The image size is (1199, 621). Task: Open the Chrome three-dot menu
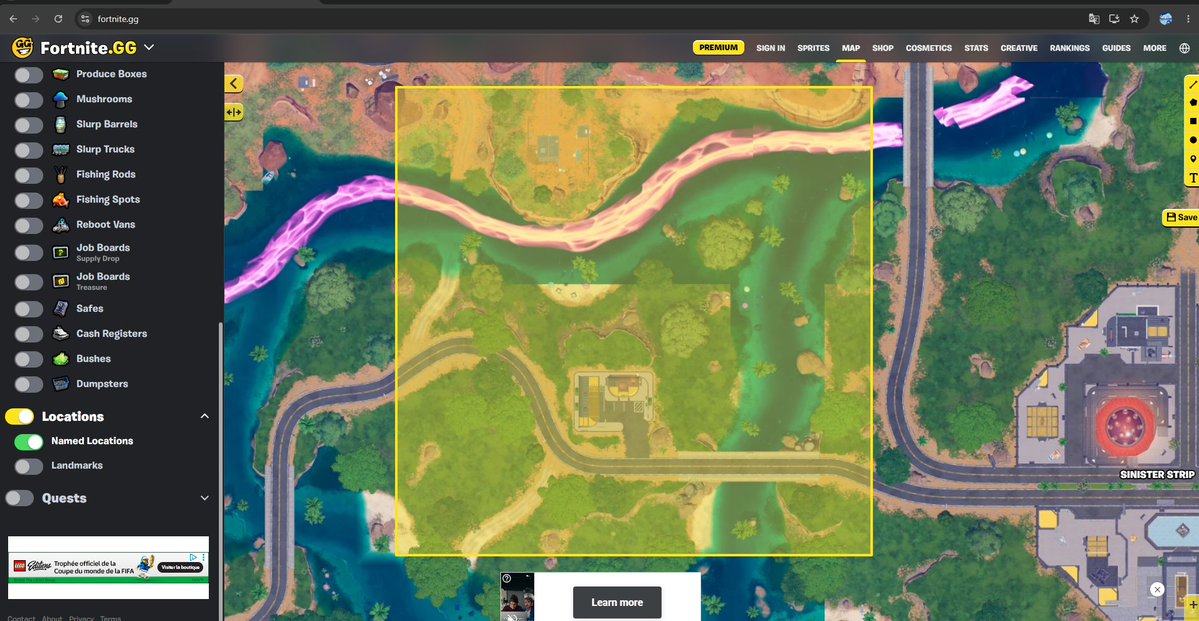(x=1188, y=18)
